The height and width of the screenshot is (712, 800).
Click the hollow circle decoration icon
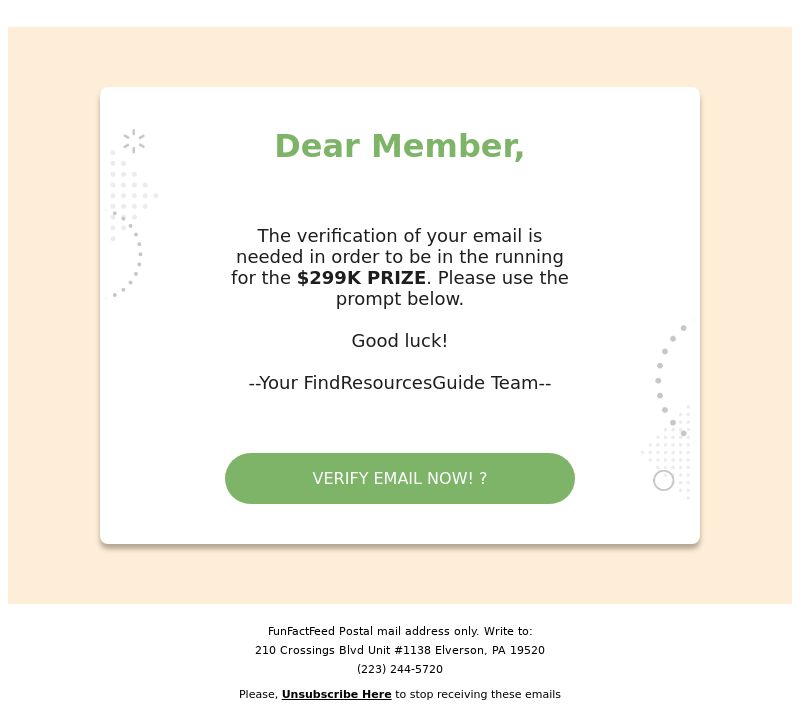[663, 481]
